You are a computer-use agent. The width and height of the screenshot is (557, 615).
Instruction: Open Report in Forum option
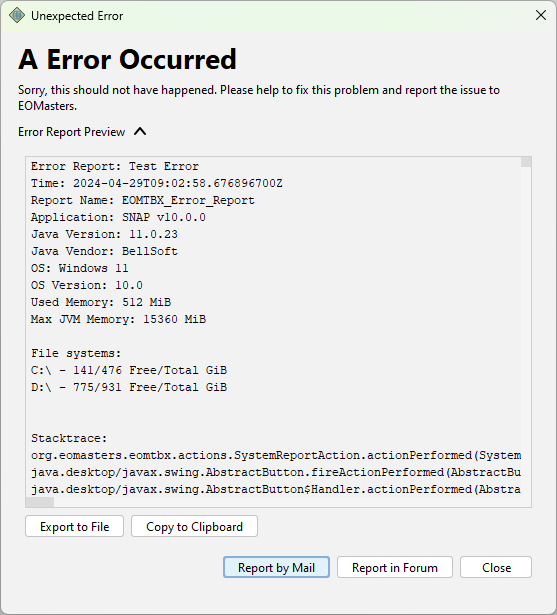pyautogui.click(x=395, y=567)
